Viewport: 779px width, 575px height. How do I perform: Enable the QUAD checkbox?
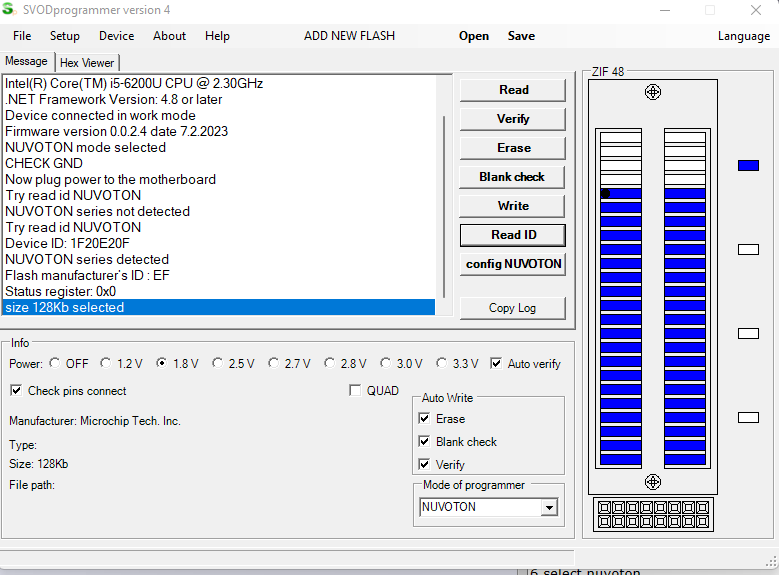click(355, 391)
